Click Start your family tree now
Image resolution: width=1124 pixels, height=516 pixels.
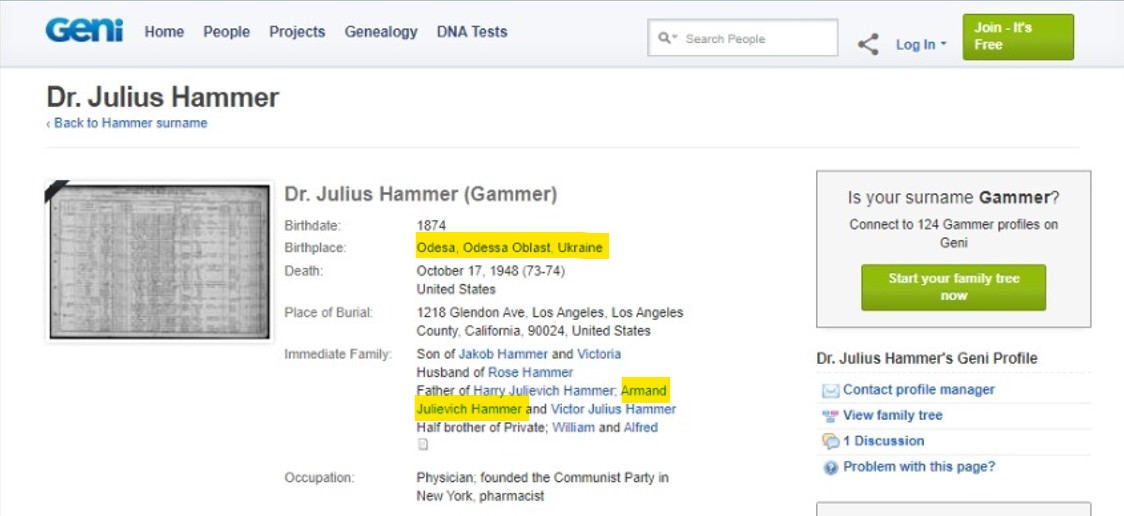coord(953,287)
